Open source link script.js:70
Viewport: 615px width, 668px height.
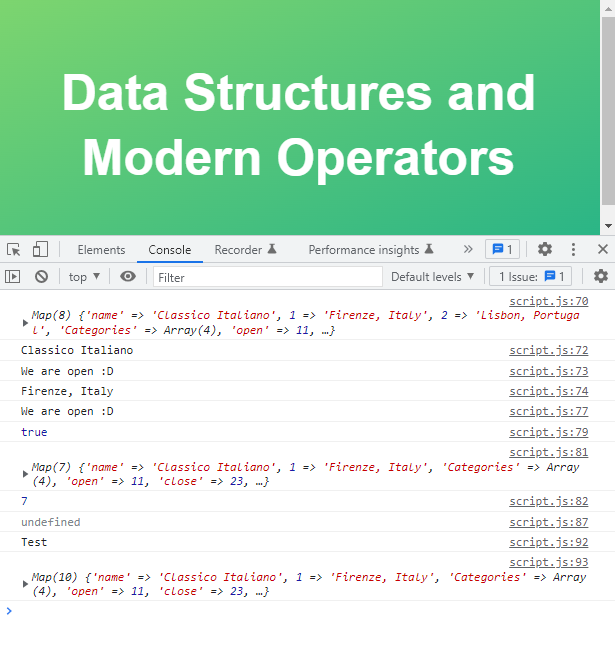click(549, 301)
